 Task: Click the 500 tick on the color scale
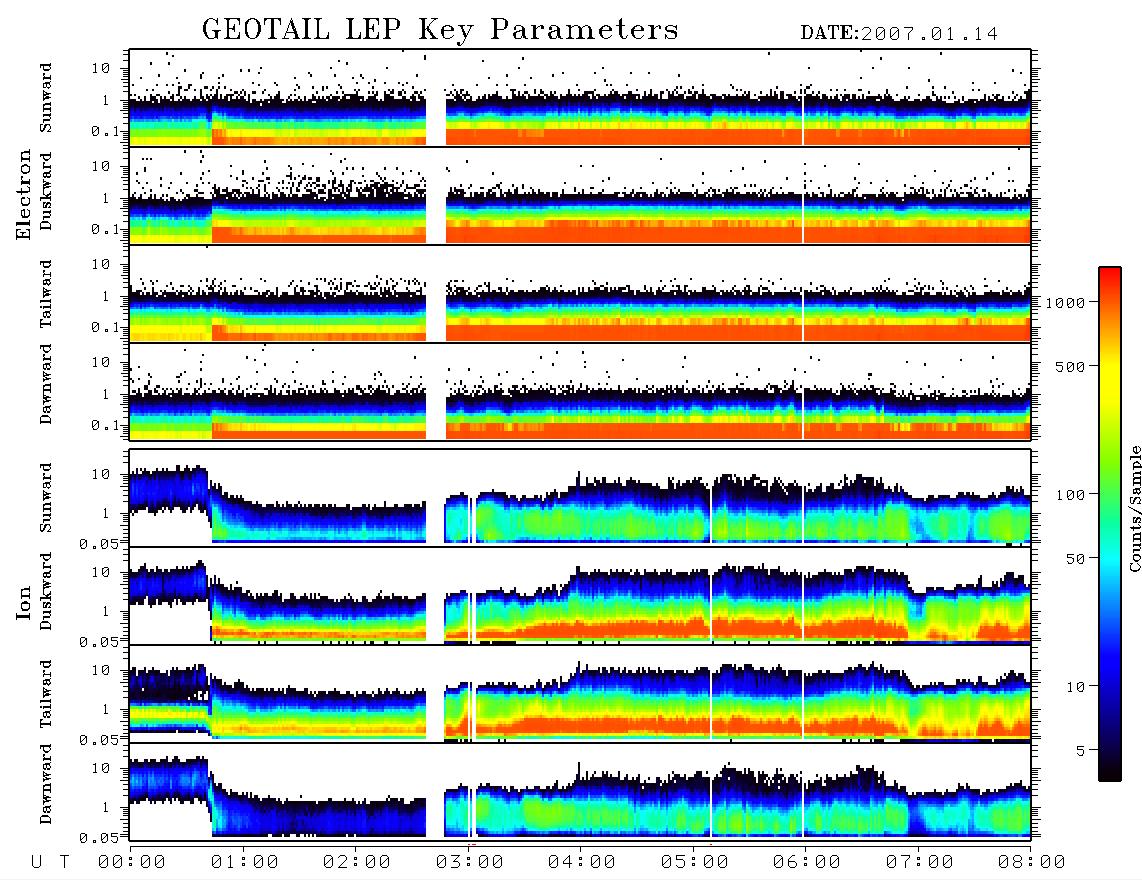pos(1070,366)
